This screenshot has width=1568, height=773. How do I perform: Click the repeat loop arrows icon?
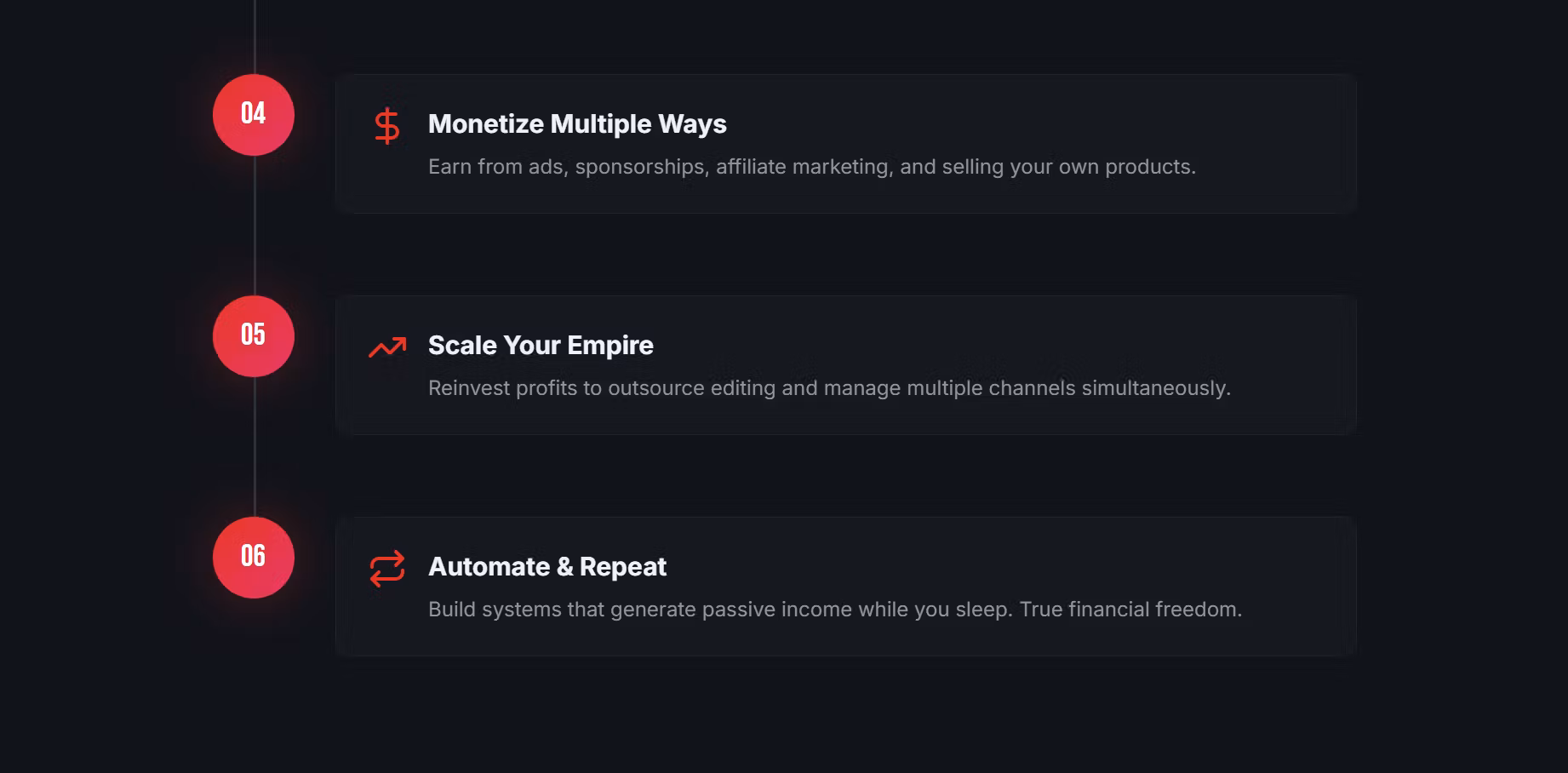387,569
